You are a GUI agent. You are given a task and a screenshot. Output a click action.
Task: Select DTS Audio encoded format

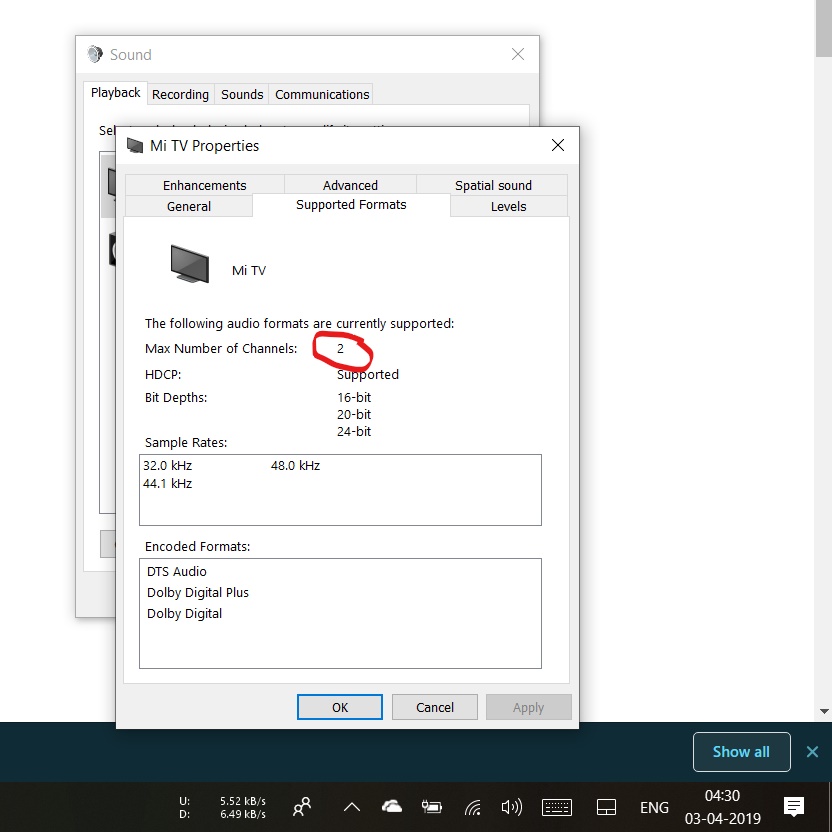tap(177, 571)
